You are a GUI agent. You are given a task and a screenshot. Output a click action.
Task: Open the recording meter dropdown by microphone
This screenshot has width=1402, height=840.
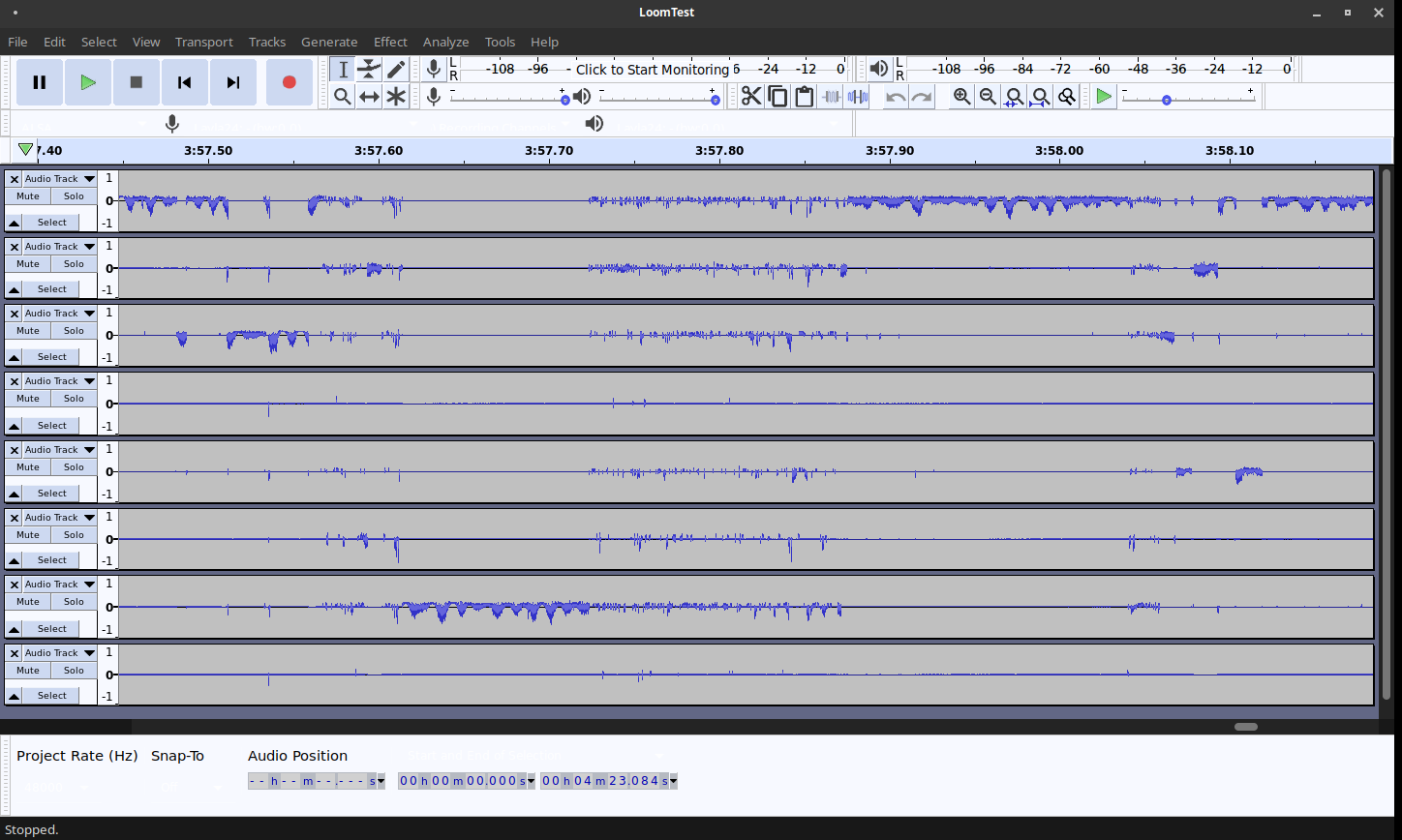(x=434, y=69)
